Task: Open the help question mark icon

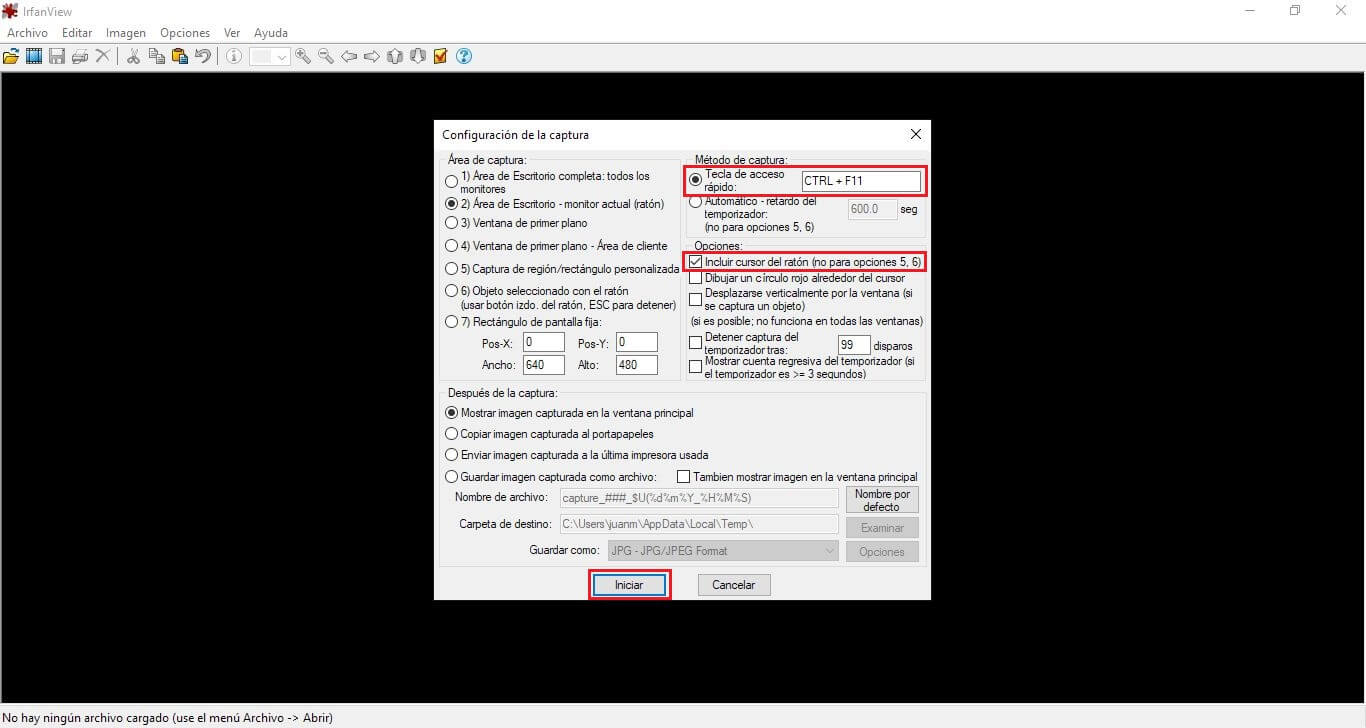Action: click(464, 57)
